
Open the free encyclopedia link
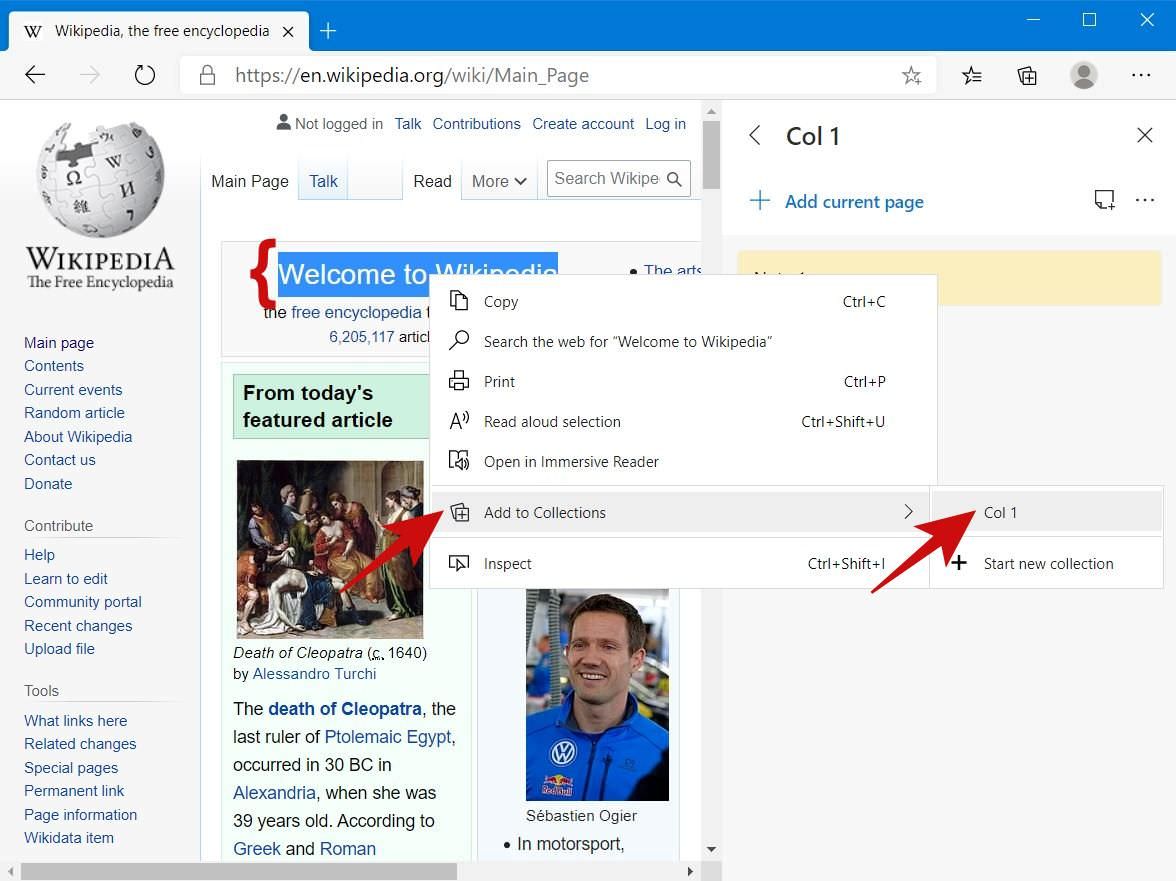pyautogui.click(x=356, y=313)
